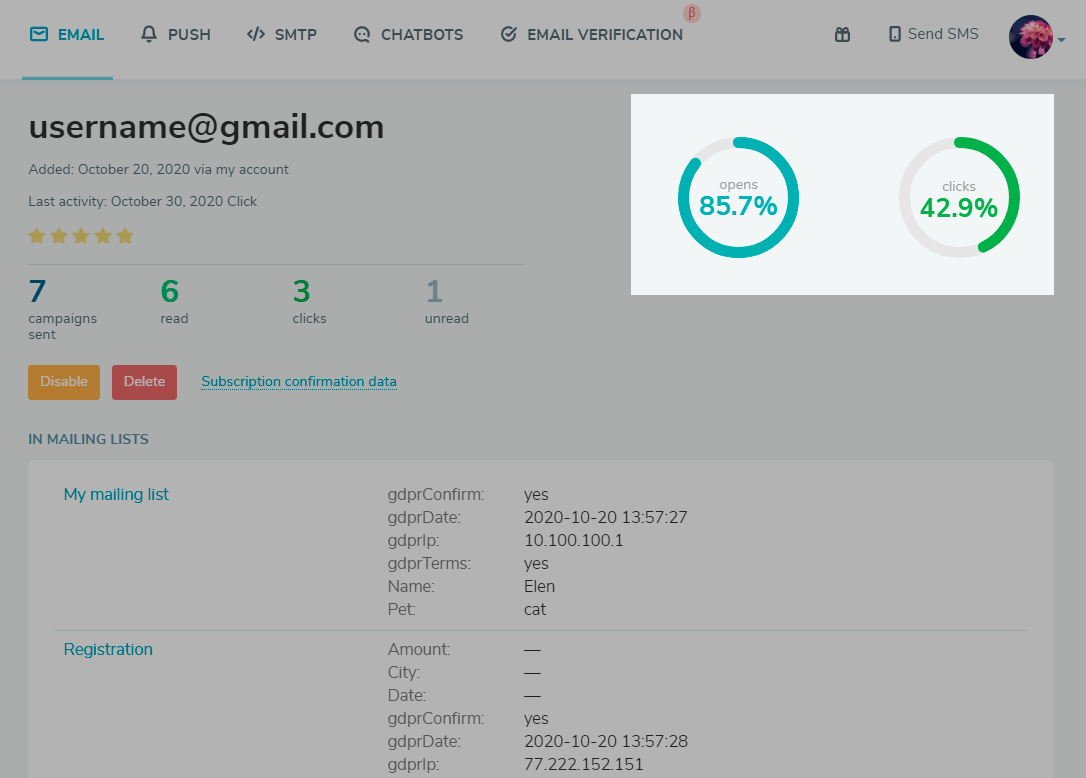Click the envelope icon beside EMAIL
This screenshot has width=1086, height=778.
[39, 34]
